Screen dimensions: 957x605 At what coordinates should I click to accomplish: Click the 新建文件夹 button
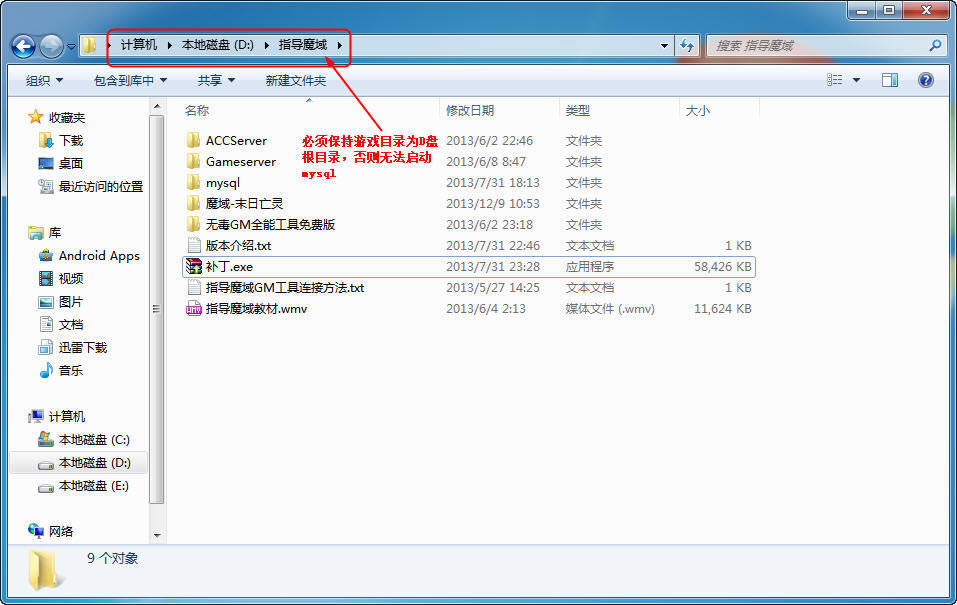(295, 80)
